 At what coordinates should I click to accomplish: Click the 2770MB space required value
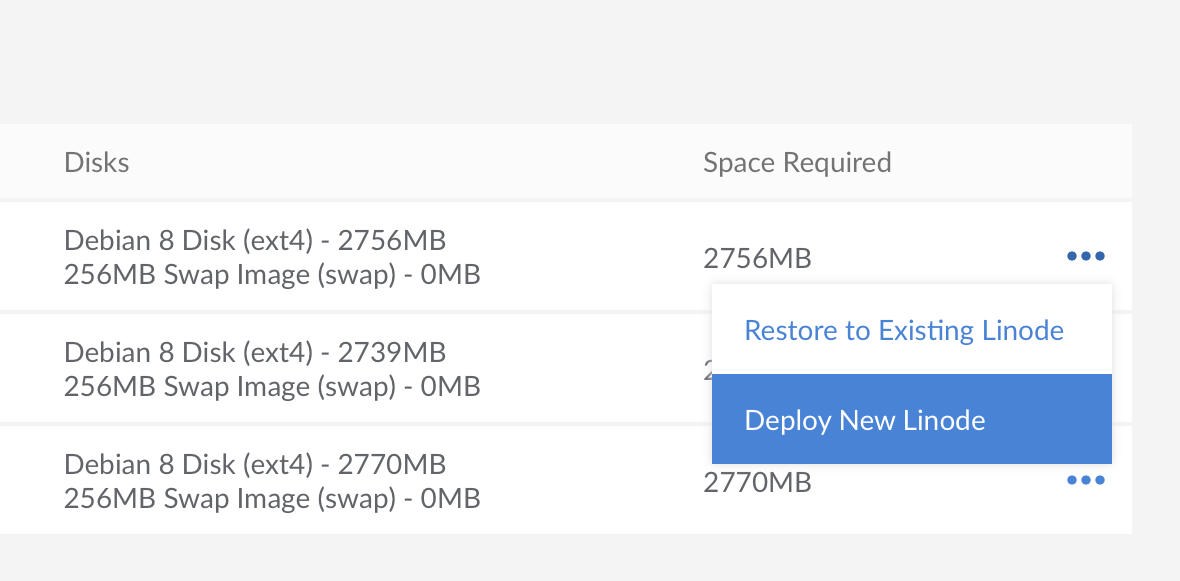[x=757, y=484]
